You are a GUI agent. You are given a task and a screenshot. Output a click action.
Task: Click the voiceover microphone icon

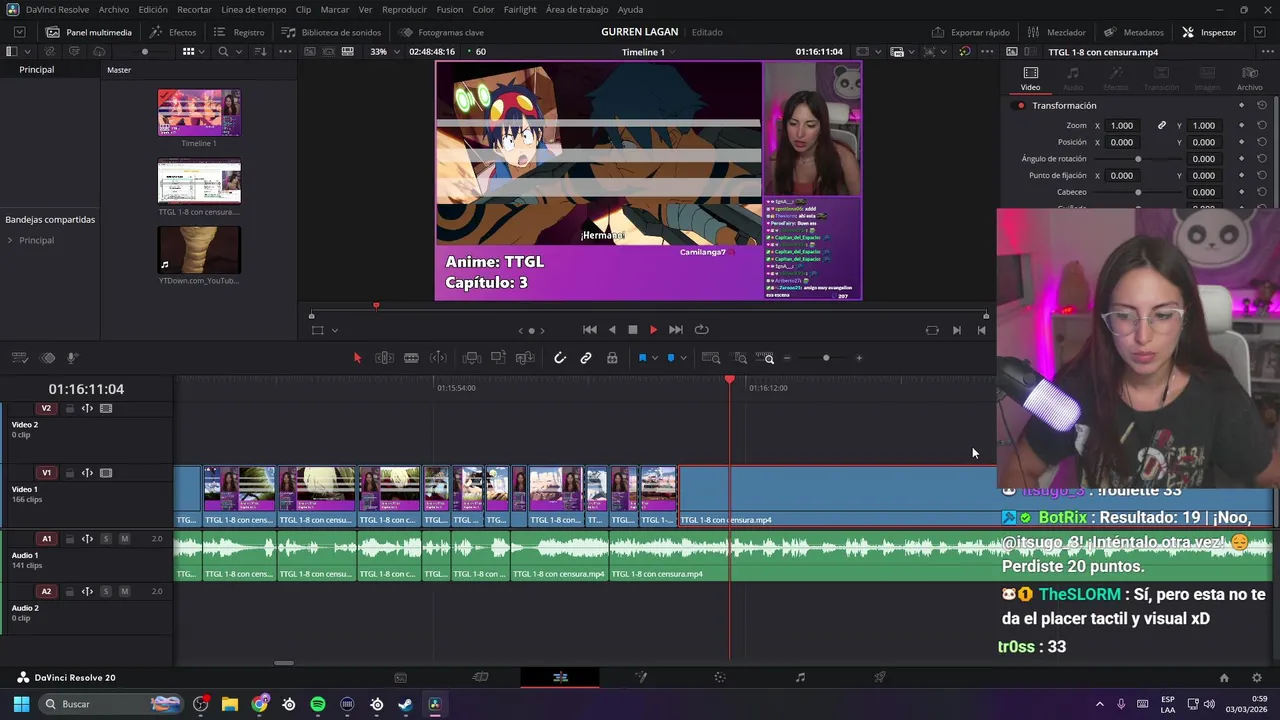[x=72, y=358]
